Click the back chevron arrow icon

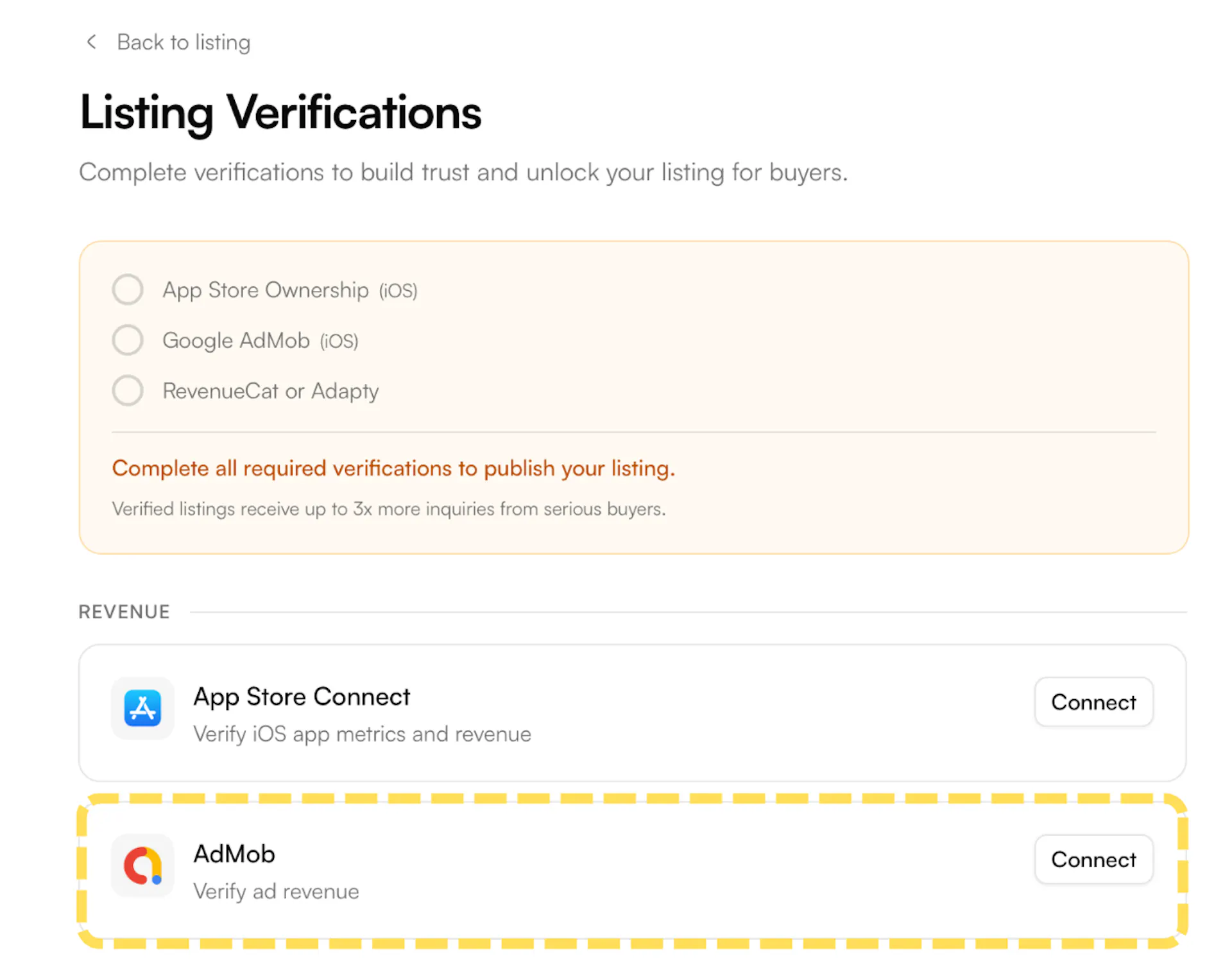click(91, 42)
